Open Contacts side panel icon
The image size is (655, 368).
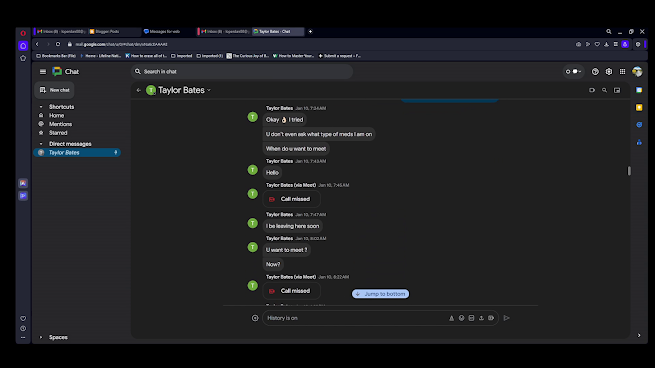point(639,142)
